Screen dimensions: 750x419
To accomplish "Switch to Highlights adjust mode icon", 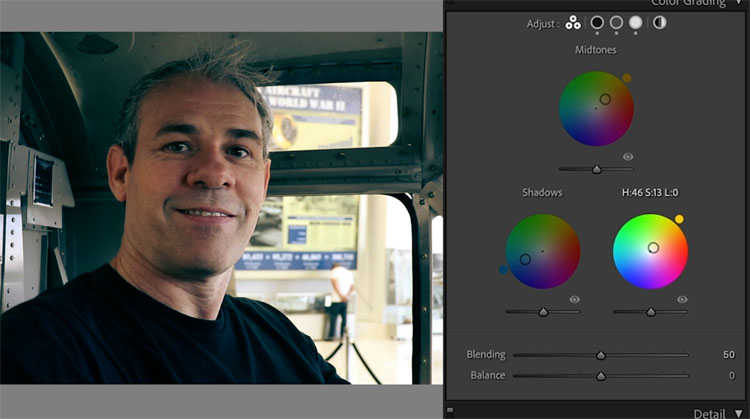I will (636, 22).
